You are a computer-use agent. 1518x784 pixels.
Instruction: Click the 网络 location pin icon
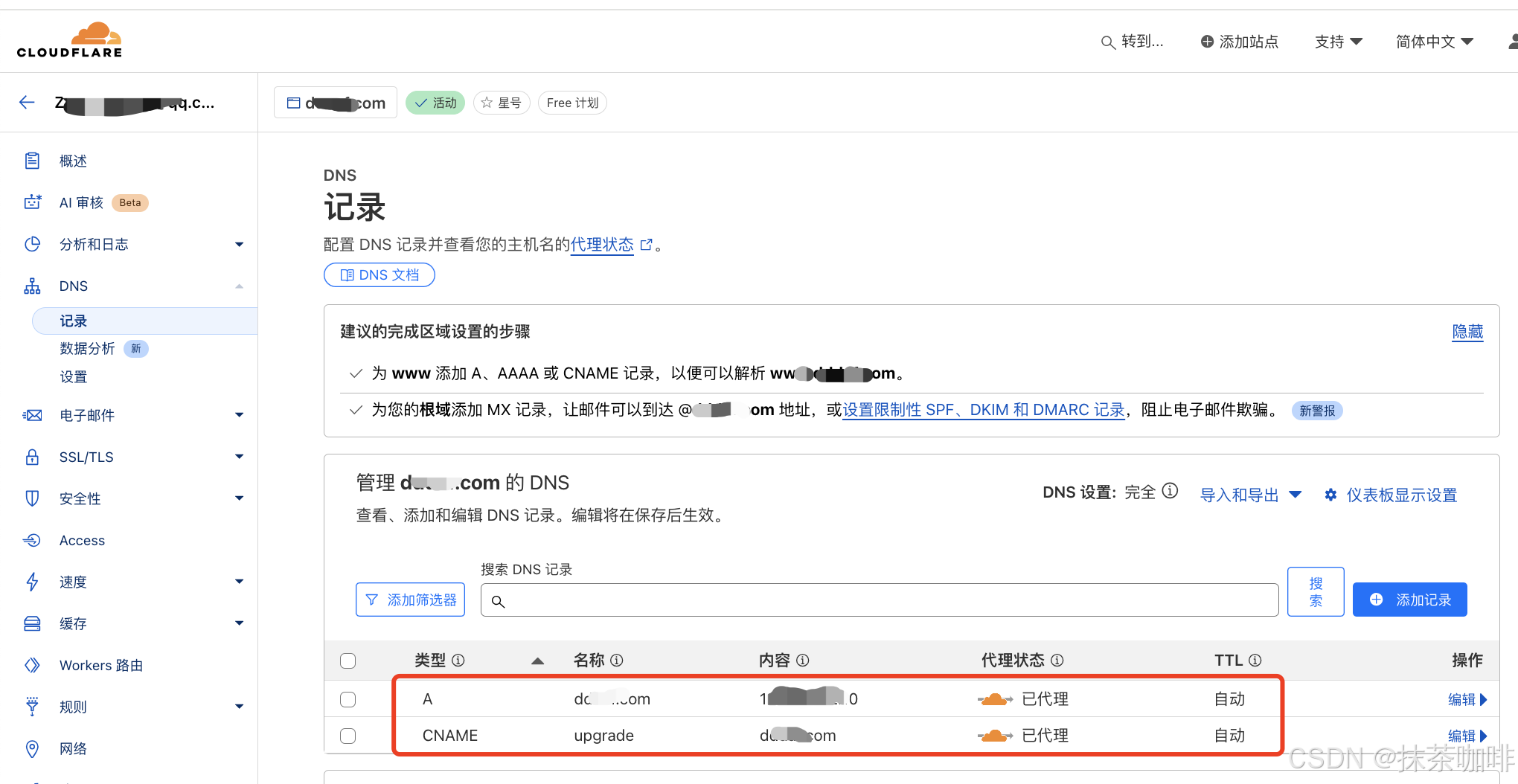32,748
